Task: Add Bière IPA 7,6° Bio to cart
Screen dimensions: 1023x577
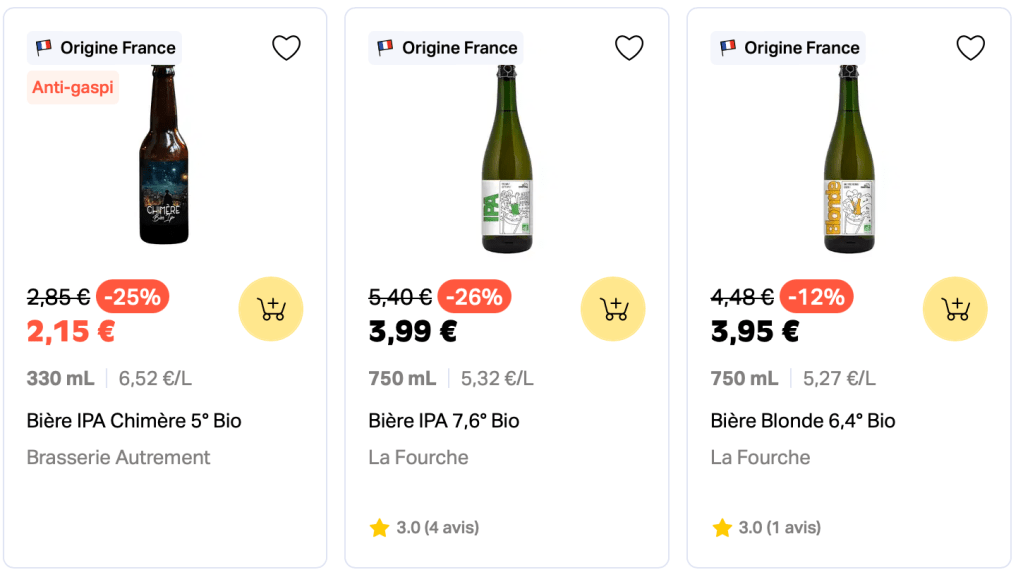Action: point(613,309)
